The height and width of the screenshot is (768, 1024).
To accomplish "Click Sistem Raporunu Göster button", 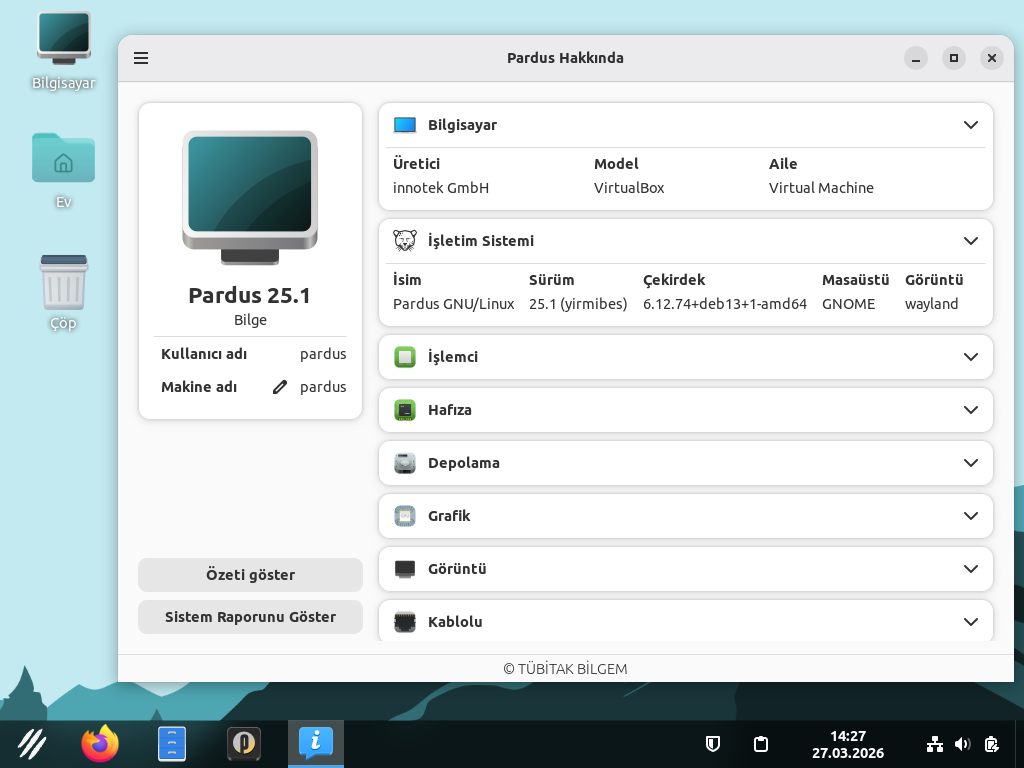I will pos(250,617).
